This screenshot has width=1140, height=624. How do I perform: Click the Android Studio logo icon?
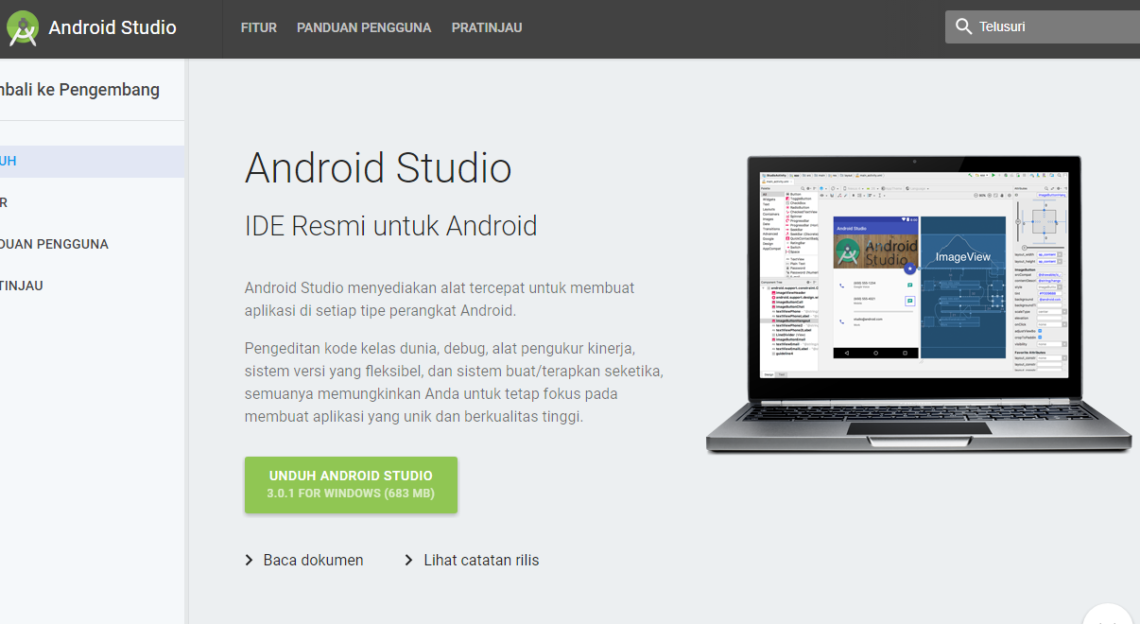22,28
